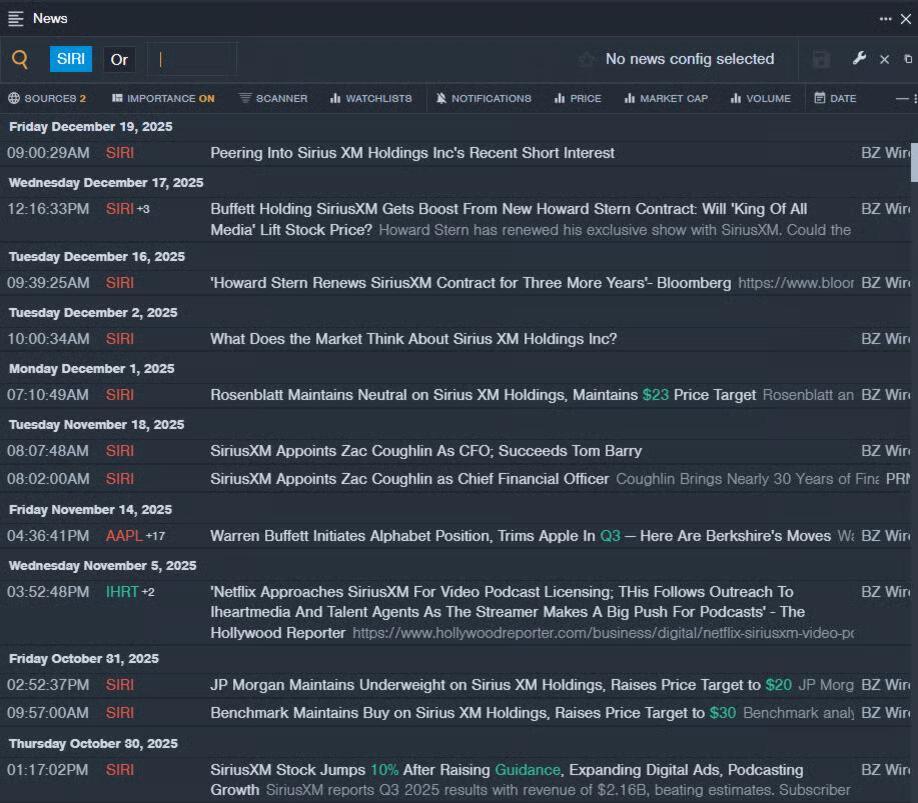This screenshot has height=803, width=918.
Task: Expand the Sources filter dropdown
Action: pyautogui.click(x=47, y=98)
